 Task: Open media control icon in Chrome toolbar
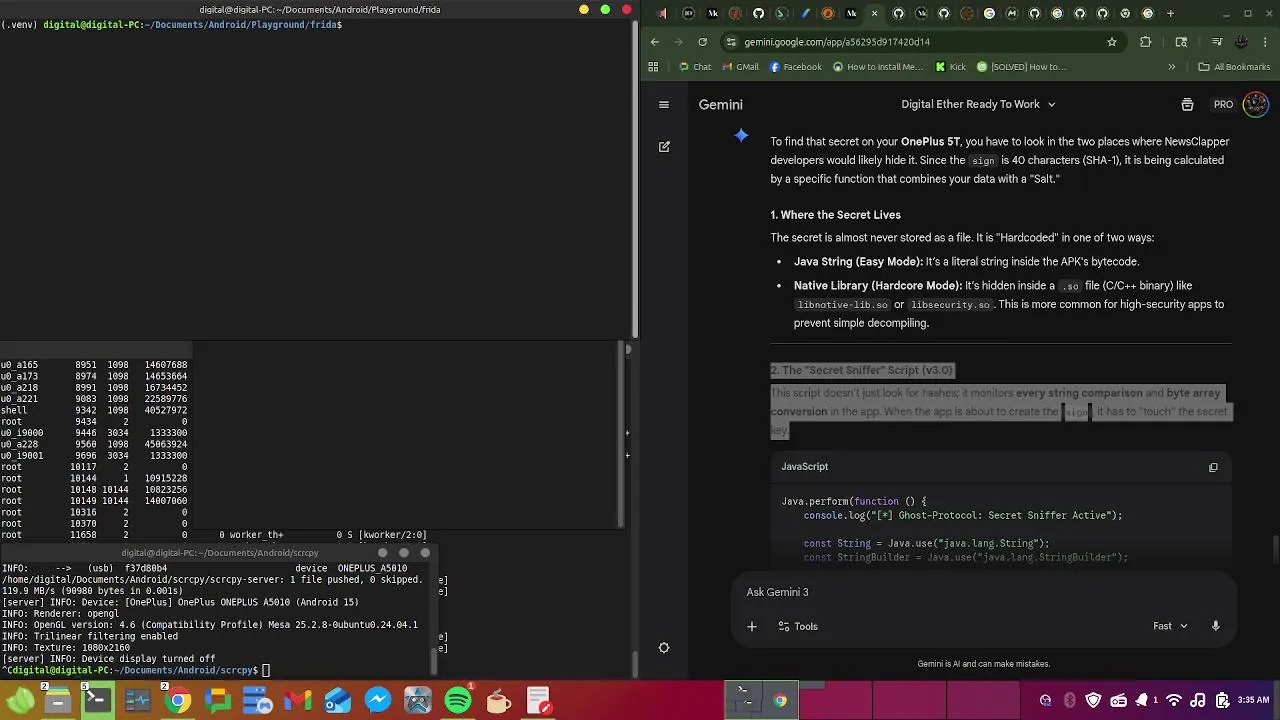coord(1217,42)
